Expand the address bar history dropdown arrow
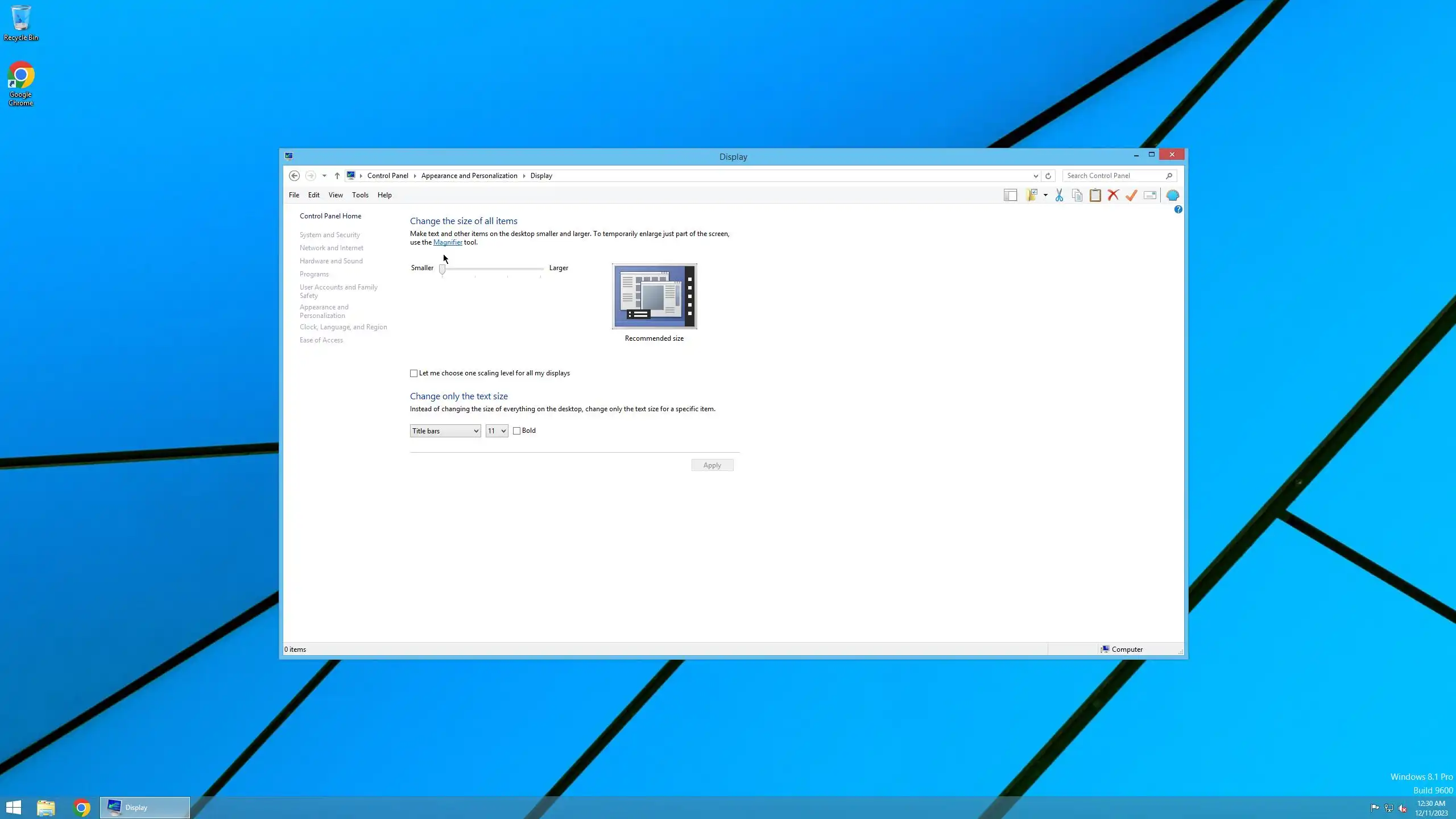Screen dimensions: 1456x819 click(x=1035, y=176)
